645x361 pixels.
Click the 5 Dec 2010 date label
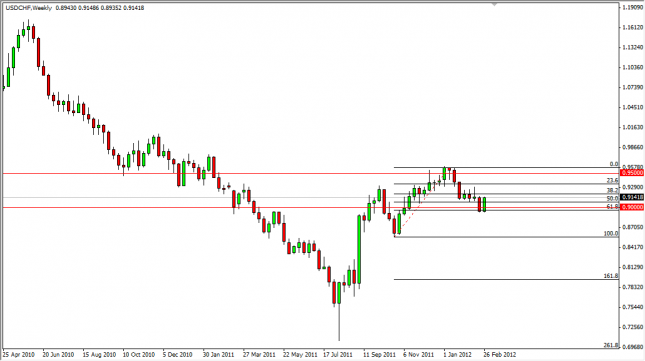(x=177, y=354)
